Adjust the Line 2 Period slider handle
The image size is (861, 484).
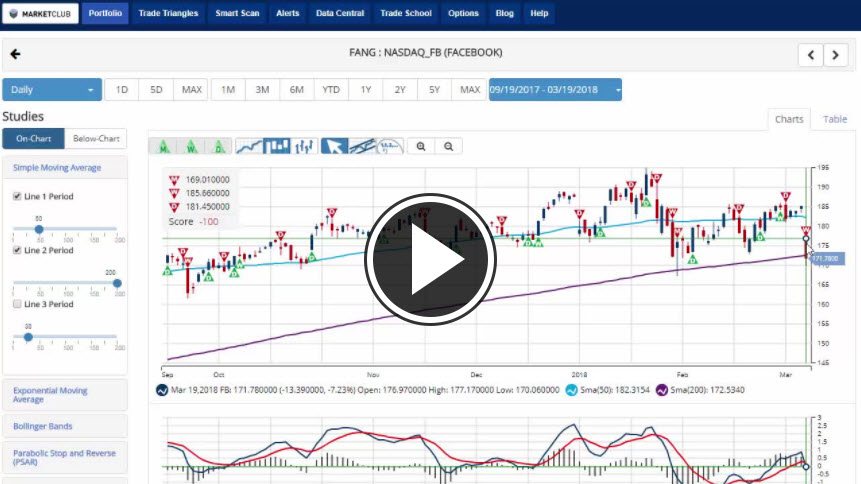(x=117, y=283)
